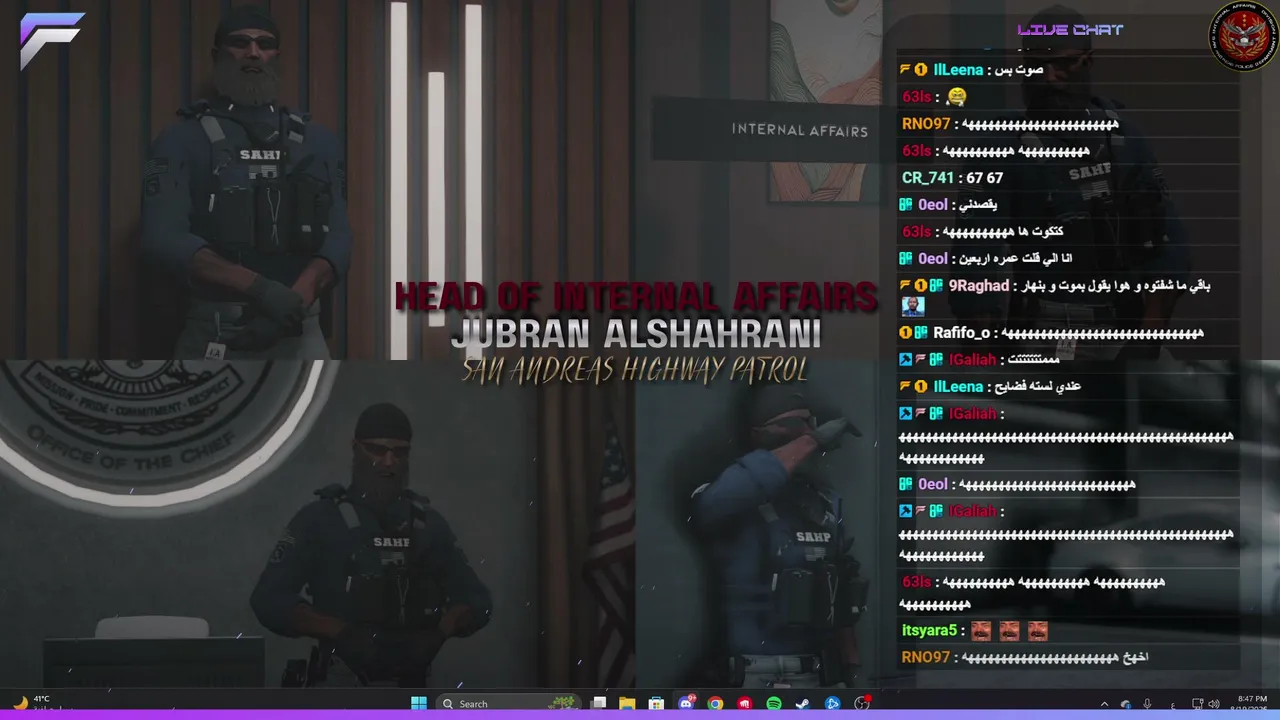1280x720 pixels.
Task: Show hidden system tray icons
Action: pos(1104,704)
